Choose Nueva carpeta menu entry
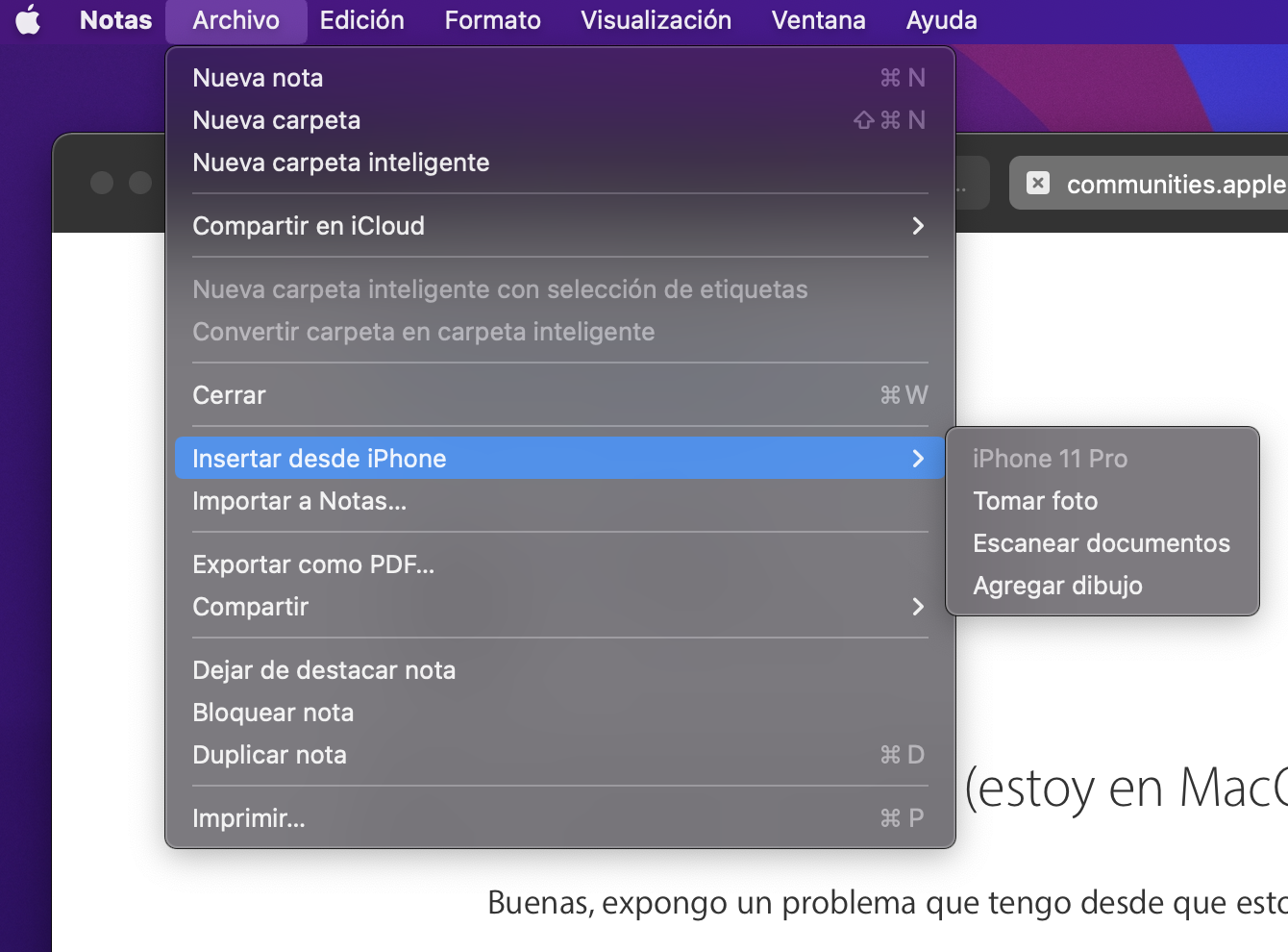The width and height of the screenshot is (1288, 952). click(x=277, y=120)
